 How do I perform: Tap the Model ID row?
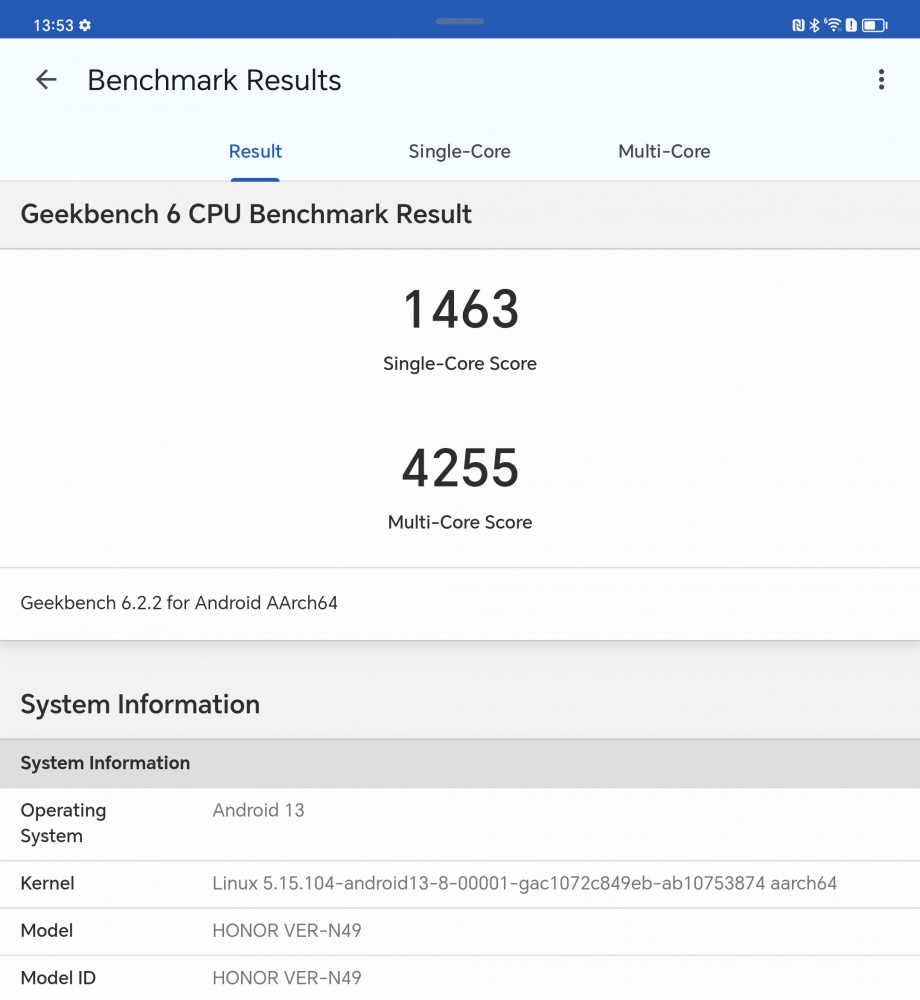point(460,978)
